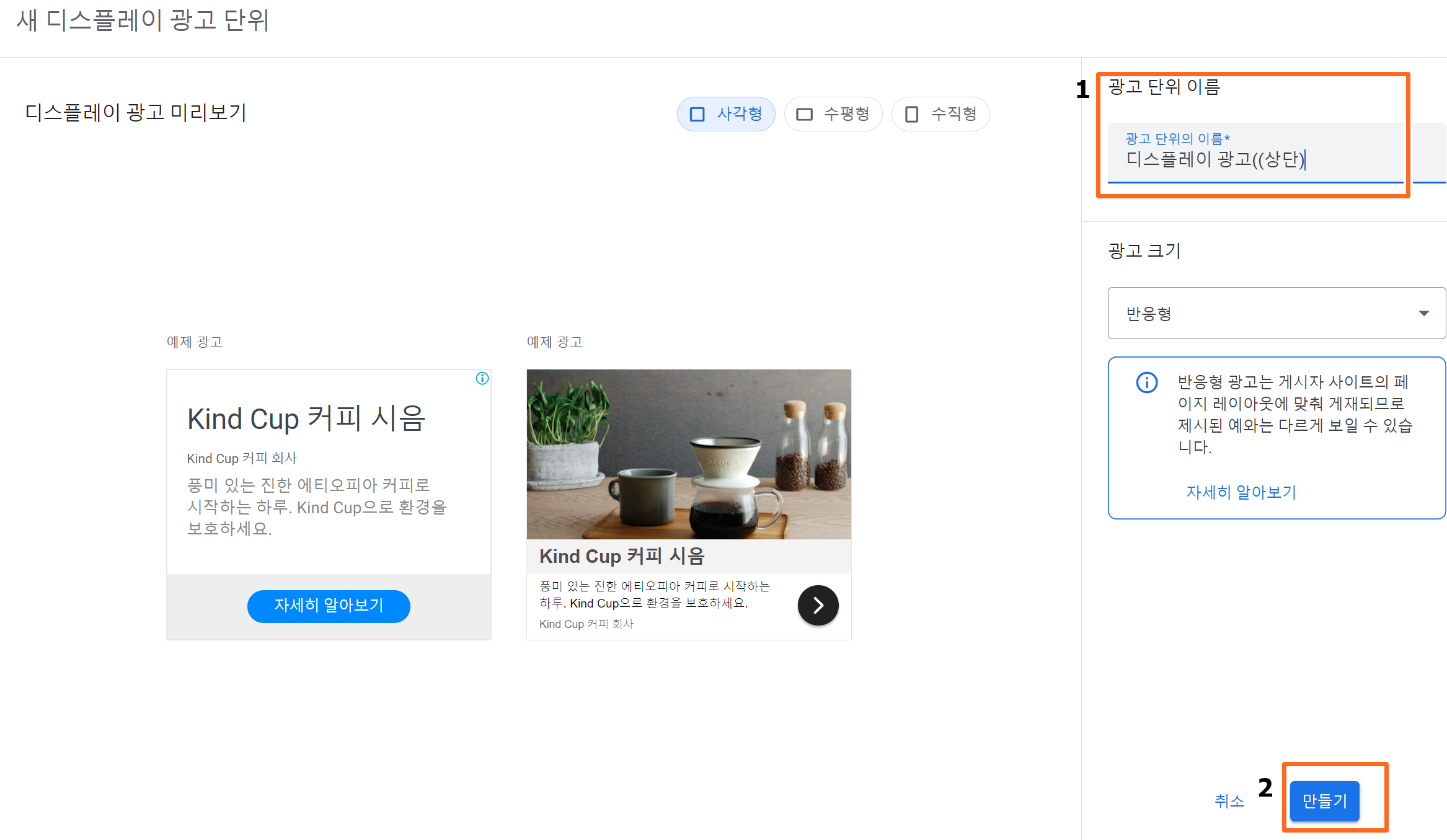Click the Kind Cup 커피 시음 headline on the left ad
Screen dimensions: 1447x840
306,419
